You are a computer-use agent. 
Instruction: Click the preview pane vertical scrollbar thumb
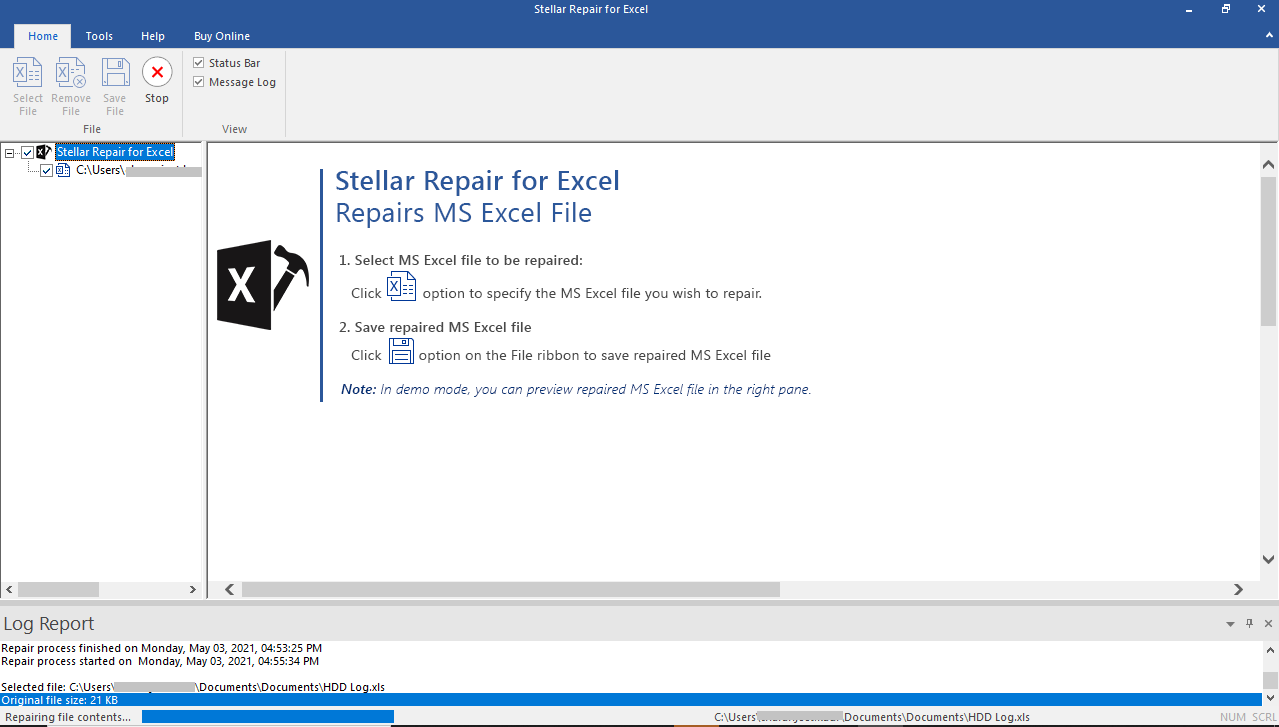click(1268, 251)
